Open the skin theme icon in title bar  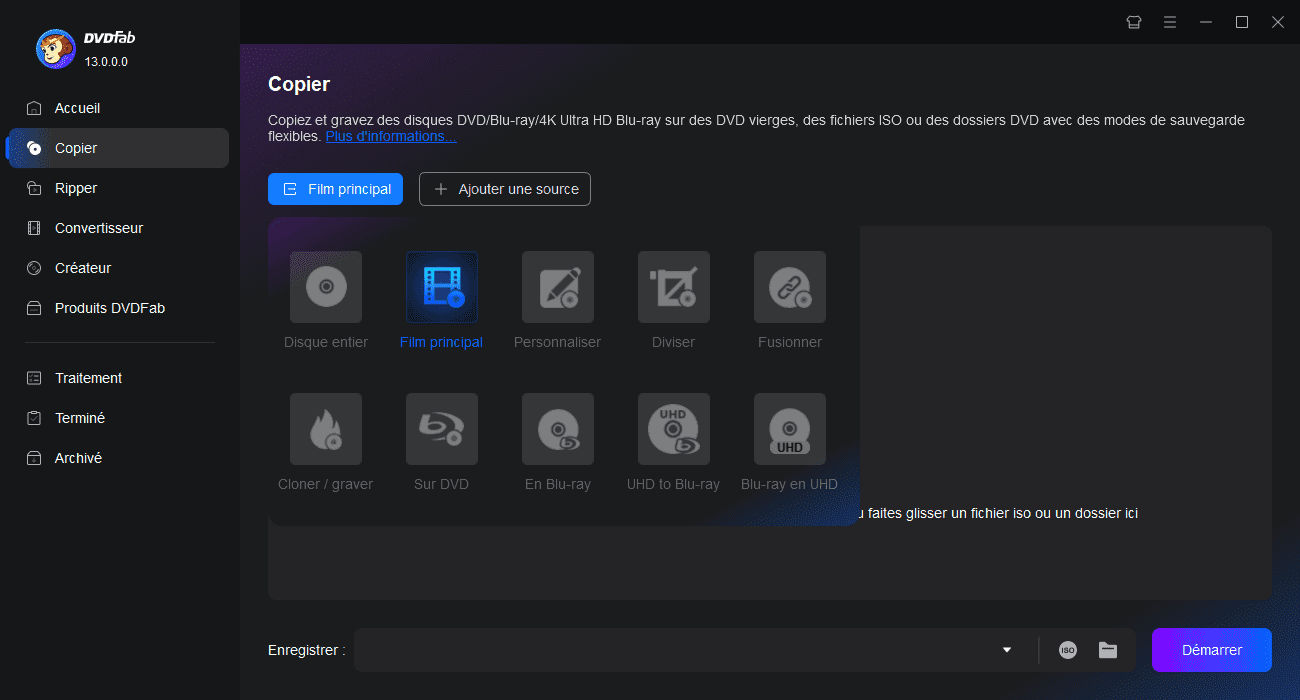click(1134, 22)
